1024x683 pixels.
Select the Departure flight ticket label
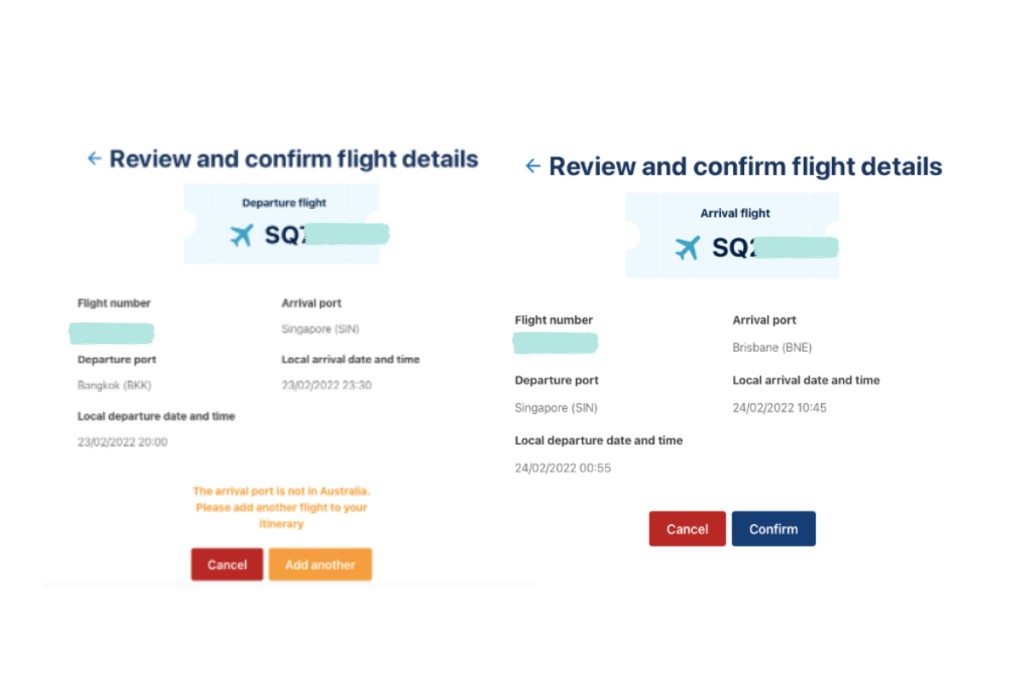(x=284, y=203)
